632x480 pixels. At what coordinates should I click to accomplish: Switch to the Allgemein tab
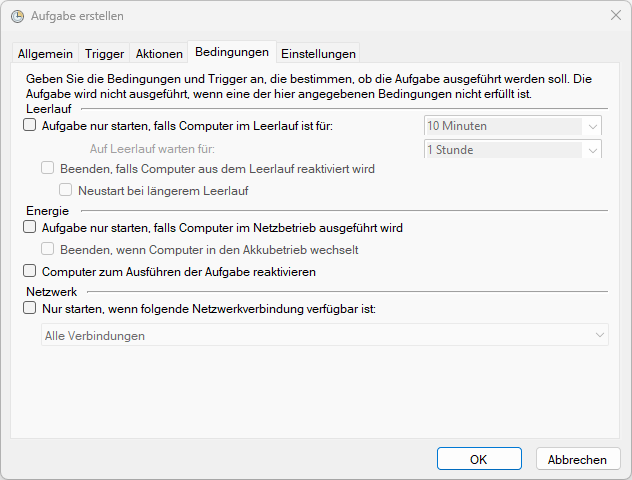tap(45, 54)
